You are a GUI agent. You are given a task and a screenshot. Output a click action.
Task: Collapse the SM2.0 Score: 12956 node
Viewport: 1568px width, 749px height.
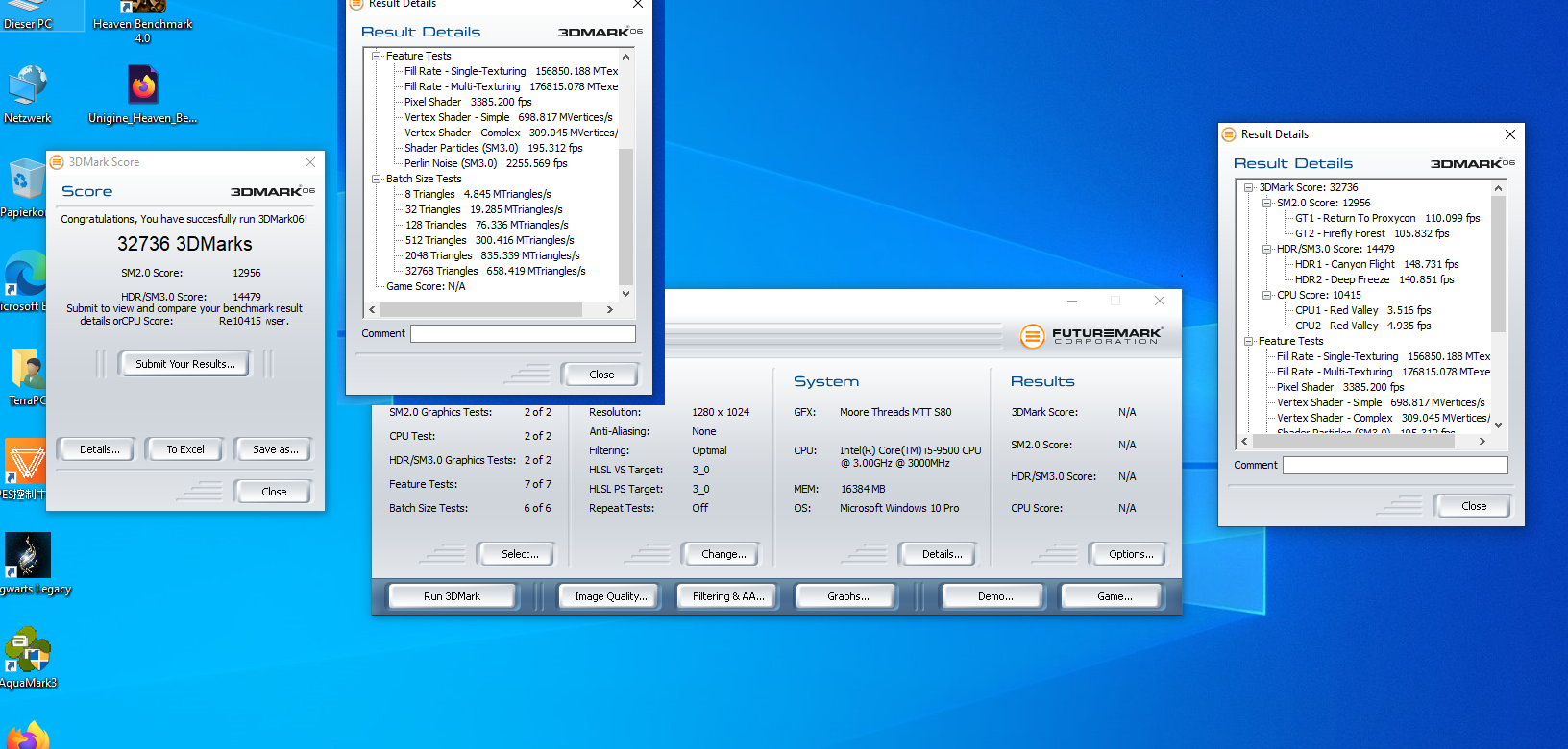click(1267, 203)
